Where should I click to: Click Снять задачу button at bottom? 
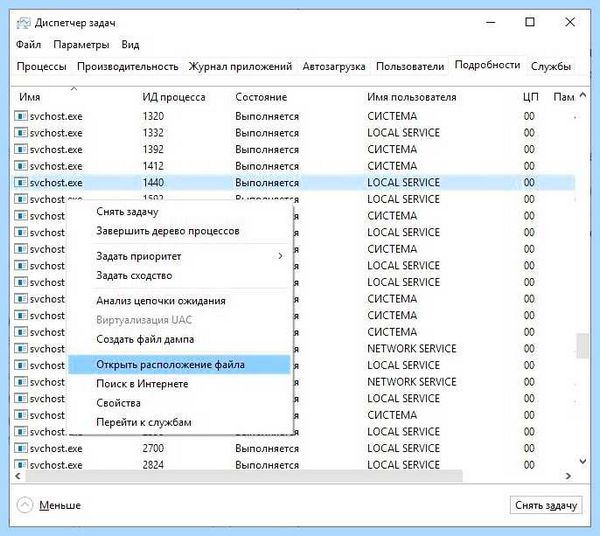coord(546,505)
